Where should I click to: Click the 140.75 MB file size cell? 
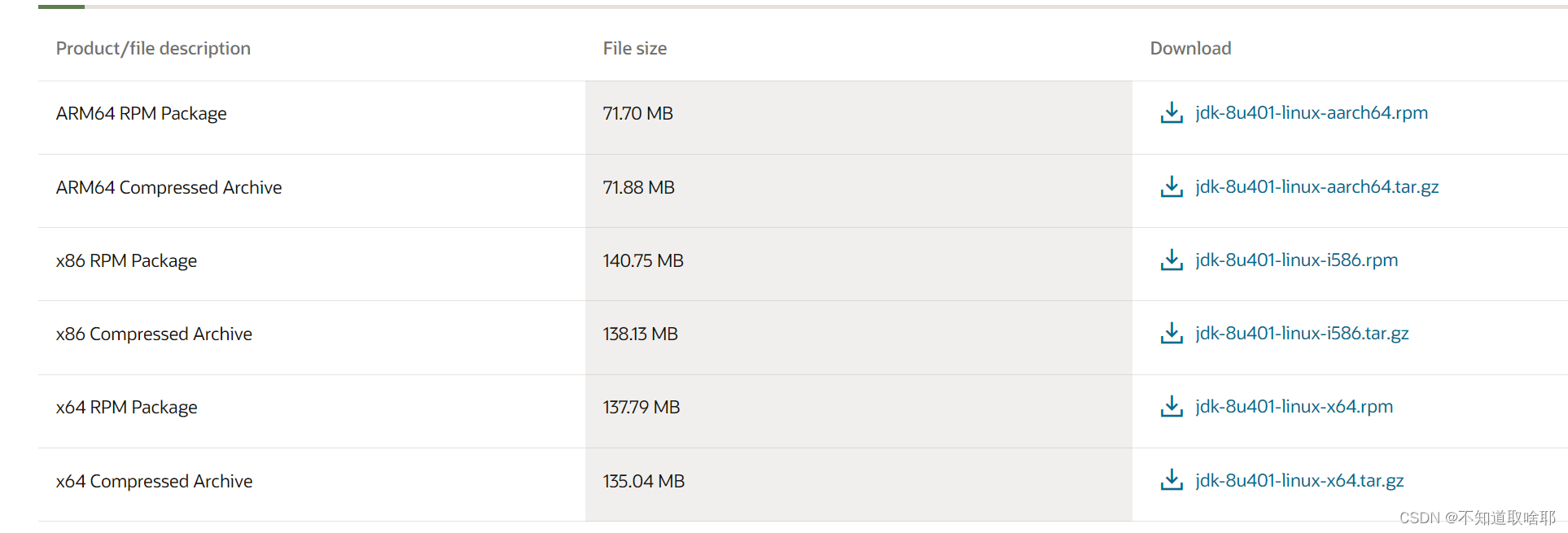(x=643, y=261)
